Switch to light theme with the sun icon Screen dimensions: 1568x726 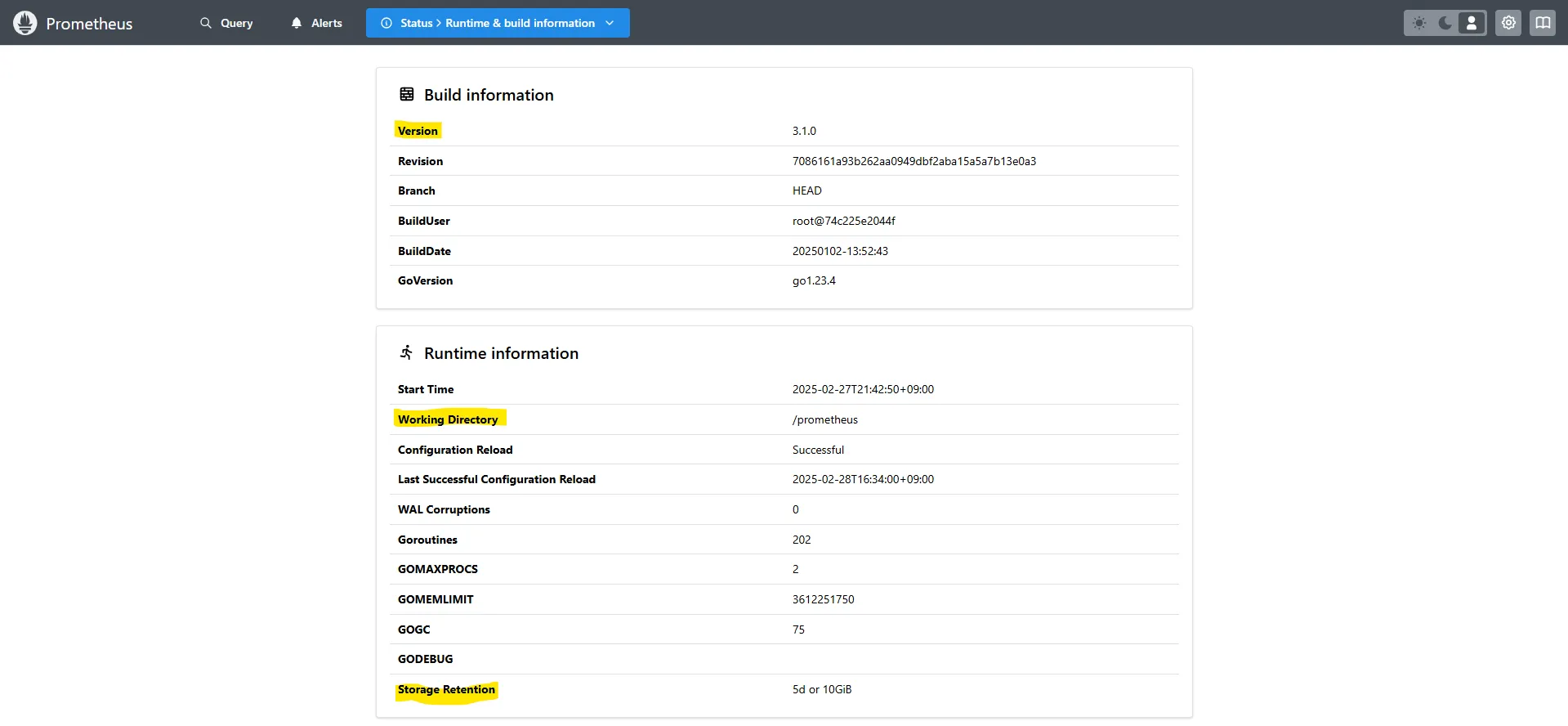click(x=1419, y=23)
